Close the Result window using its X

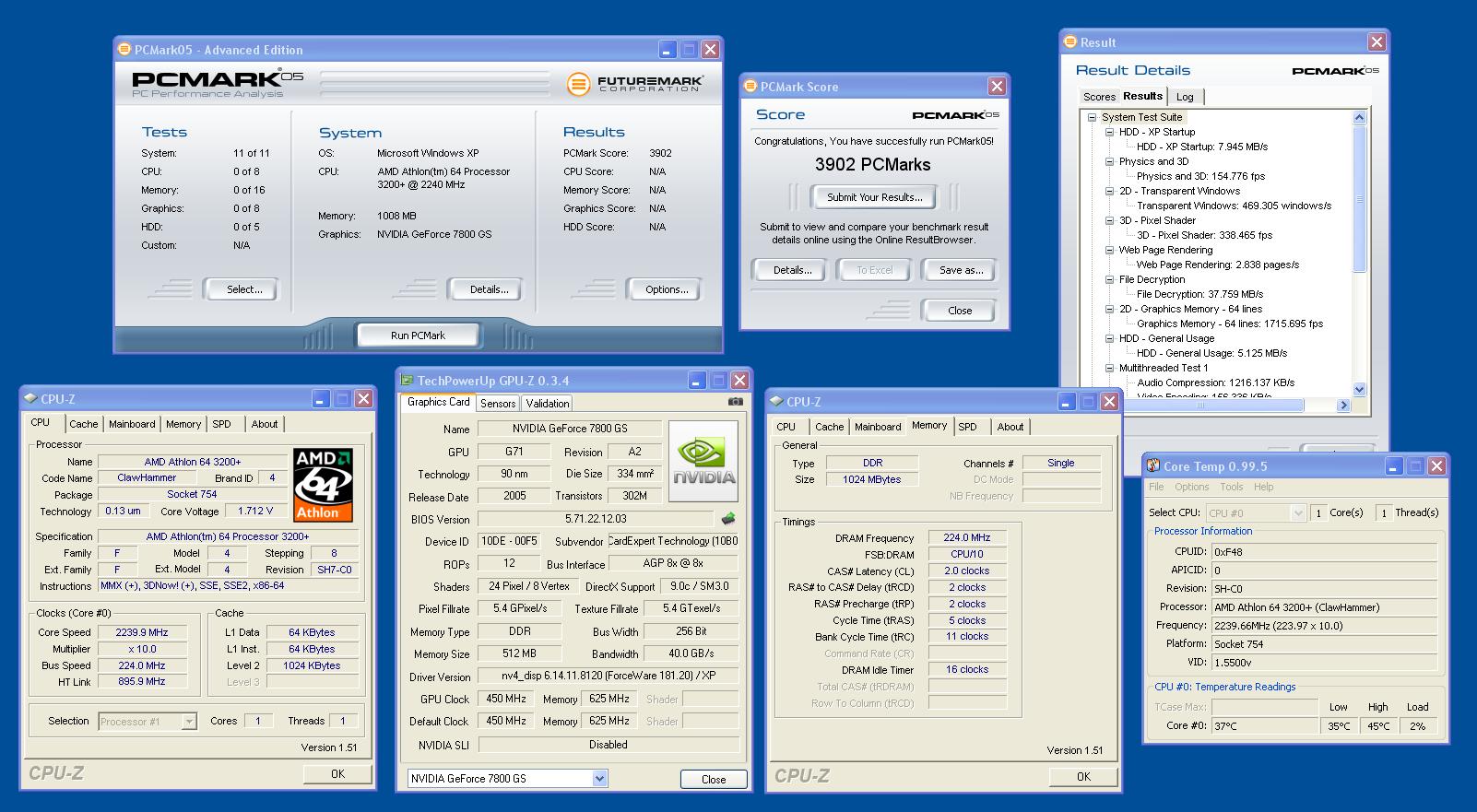pos(1377,41)
